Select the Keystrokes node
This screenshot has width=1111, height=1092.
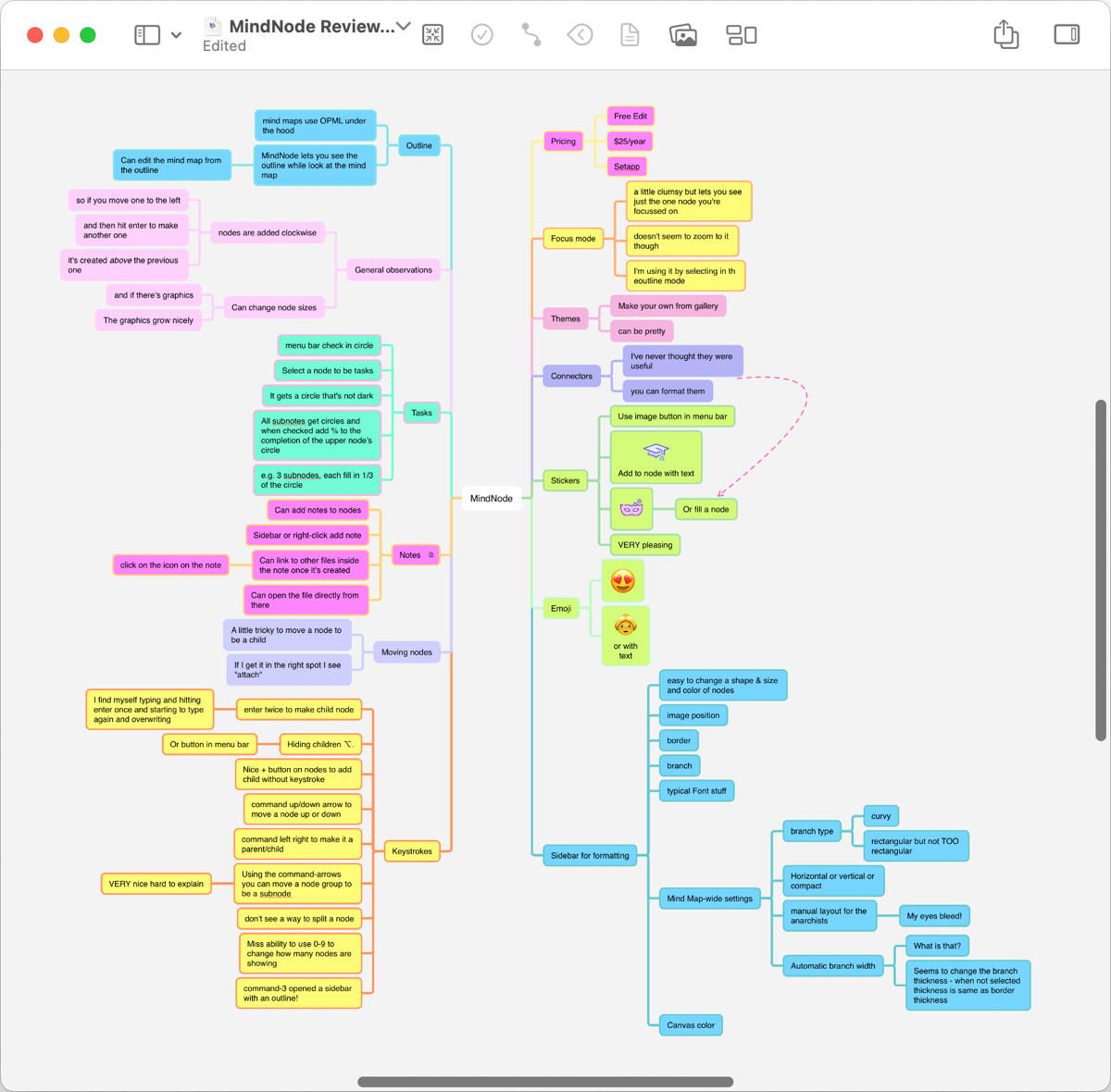click(x=412, y=851)
